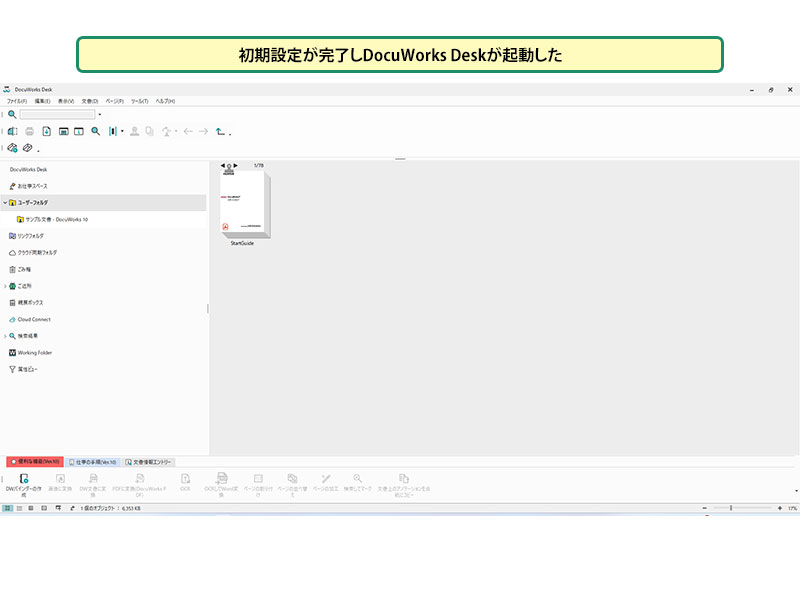Click the back arrow in toolbar
The height and width of the screenshot is (600, 800).
click(188, 131)
